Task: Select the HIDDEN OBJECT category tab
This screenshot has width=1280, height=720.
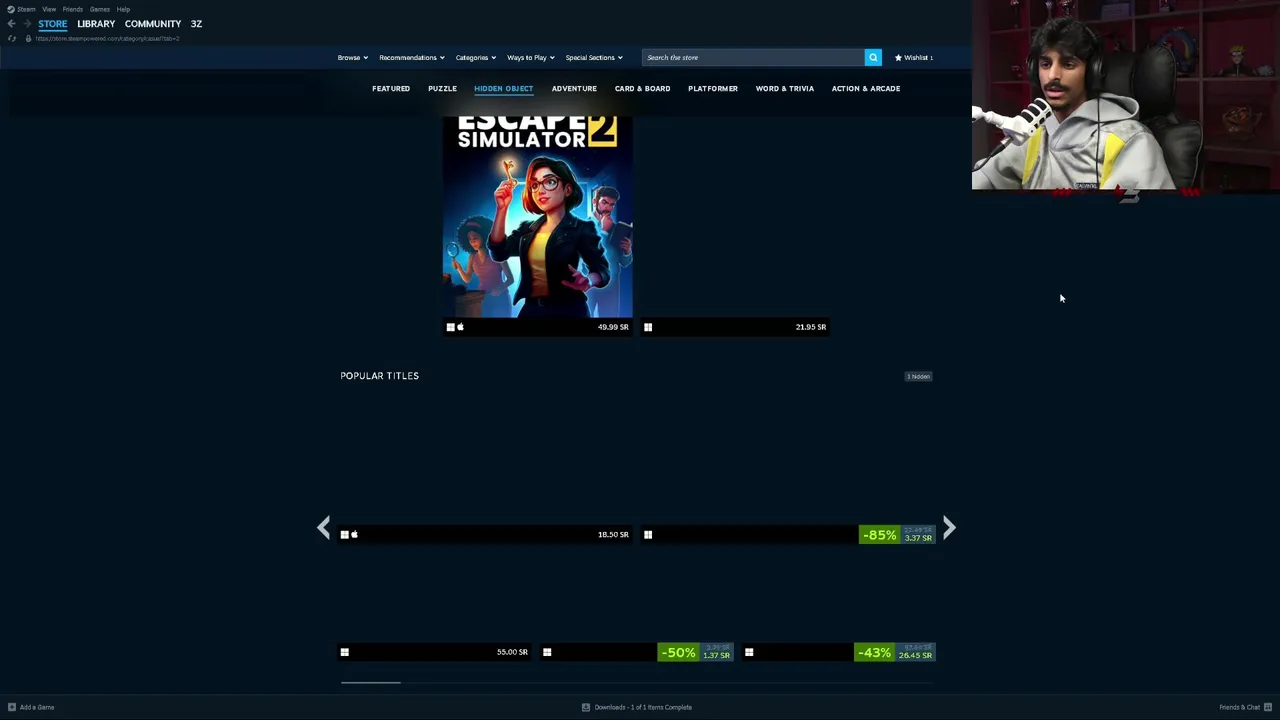Action: 503,88
